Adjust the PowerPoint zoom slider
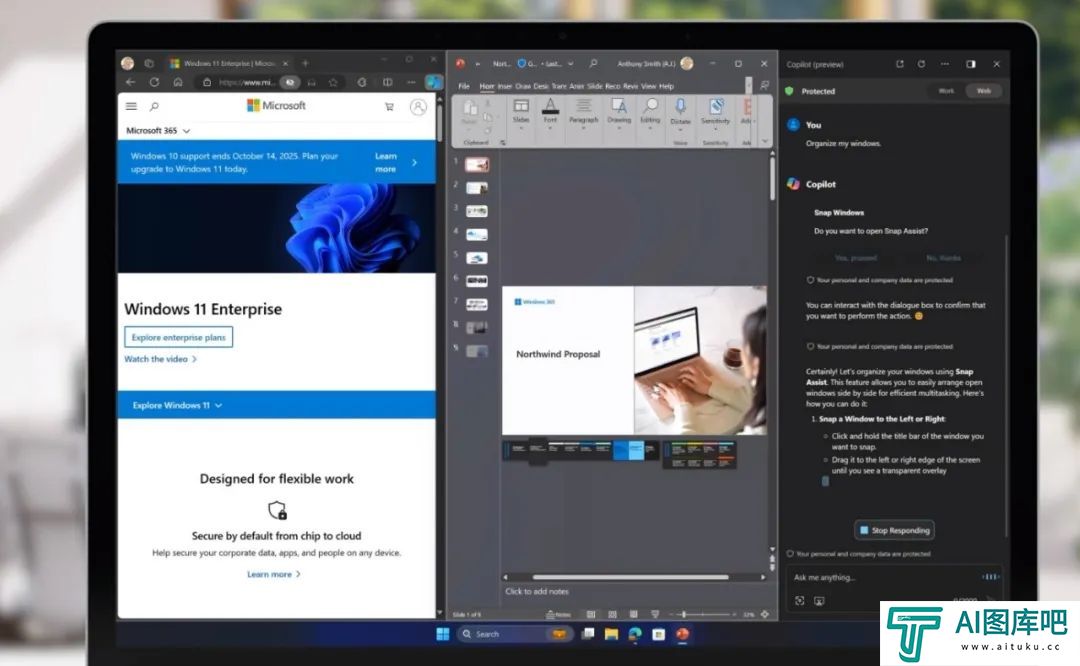 click(x=705, y=614)
